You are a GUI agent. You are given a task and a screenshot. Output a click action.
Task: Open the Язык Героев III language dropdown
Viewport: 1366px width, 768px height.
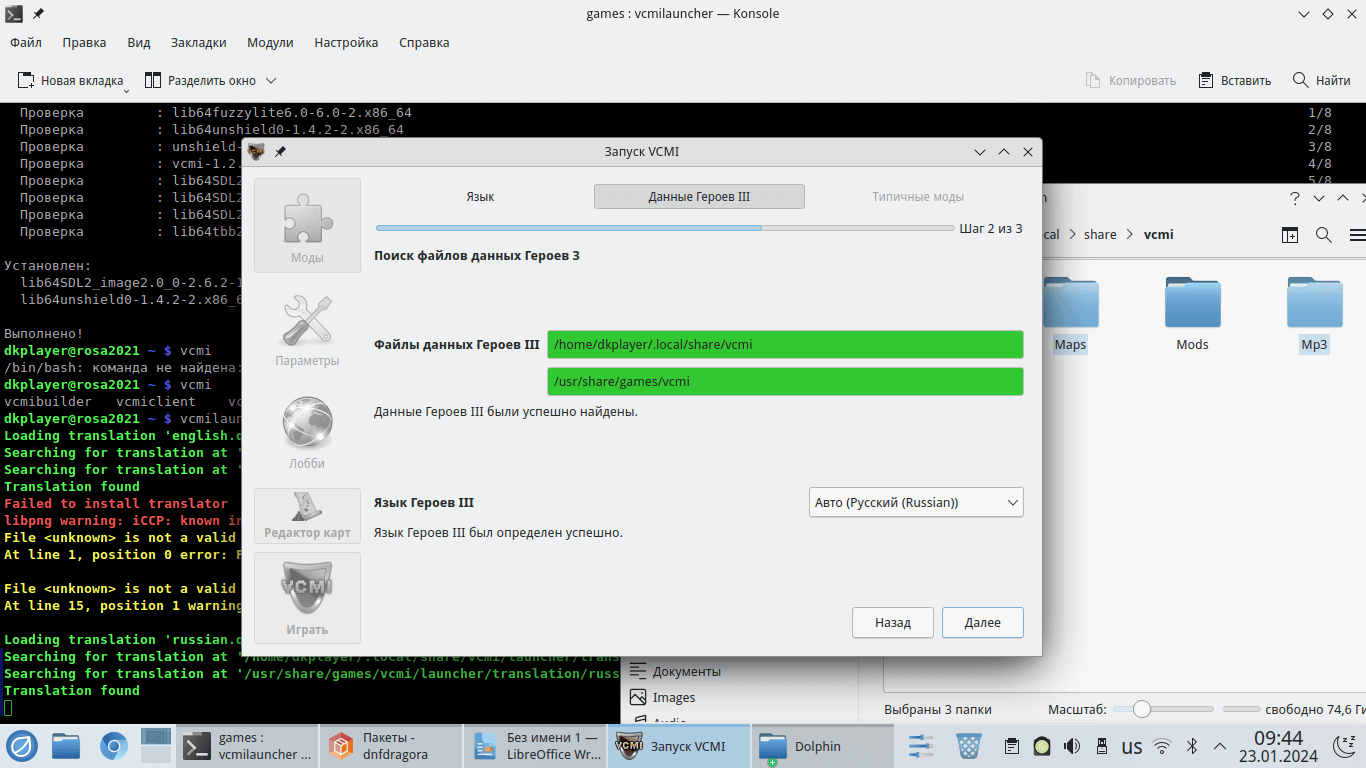(x=915, y=502)
